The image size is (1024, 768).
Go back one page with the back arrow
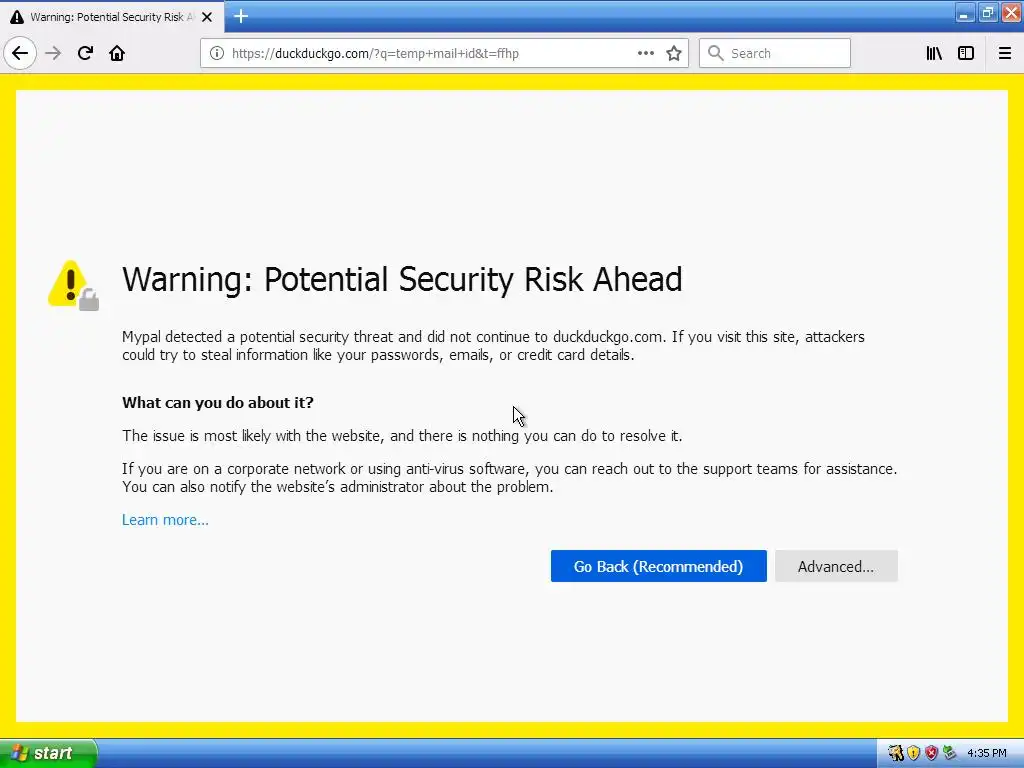tap(20, 53)
